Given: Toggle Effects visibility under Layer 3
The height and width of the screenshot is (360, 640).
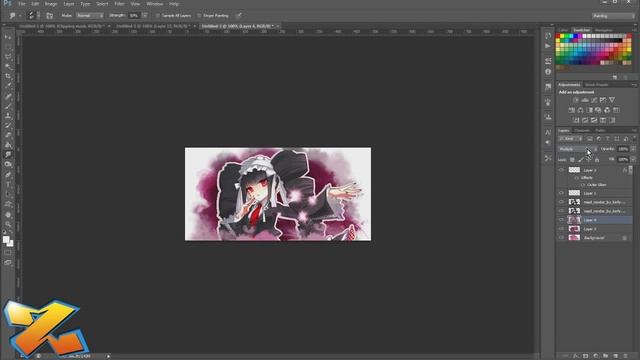Looking at the screenshot, I should (577, 178).
